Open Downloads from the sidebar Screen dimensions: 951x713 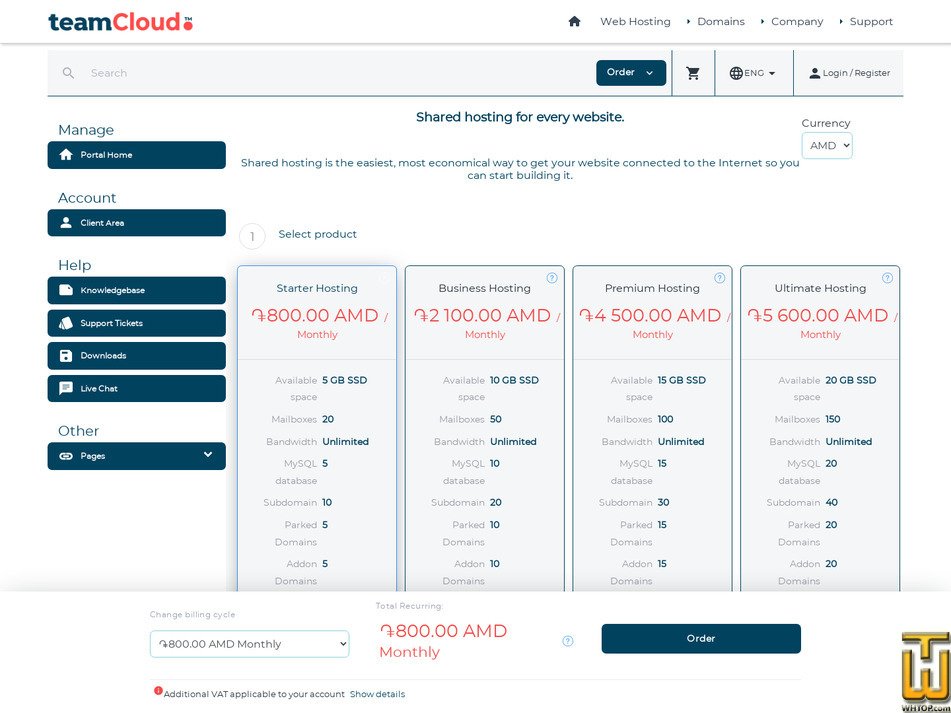pos(136,355)
